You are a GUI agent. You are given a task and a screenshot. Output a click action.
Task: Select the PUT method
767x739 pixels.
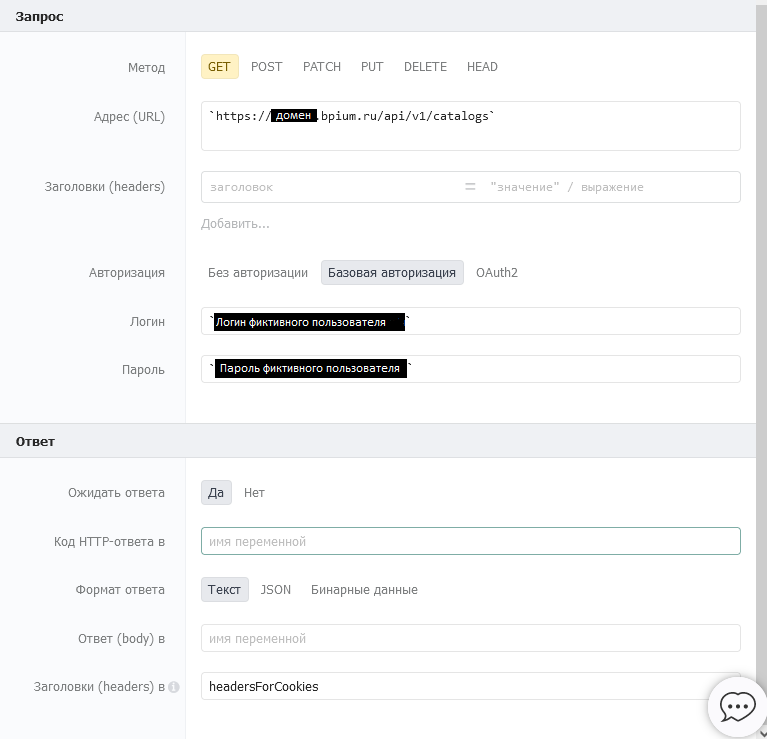pyautogui.click(x=372, y=67)
